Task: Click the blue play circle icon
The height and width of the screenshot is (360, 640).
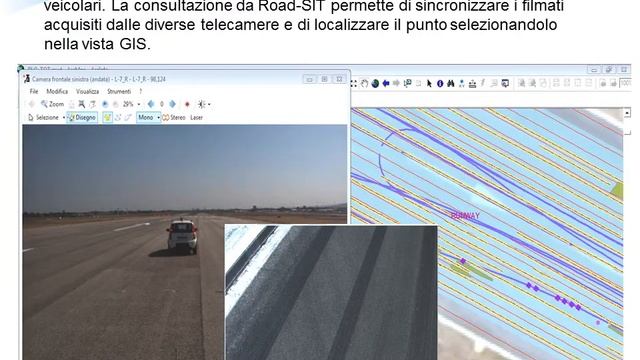Action: (105, 104)
